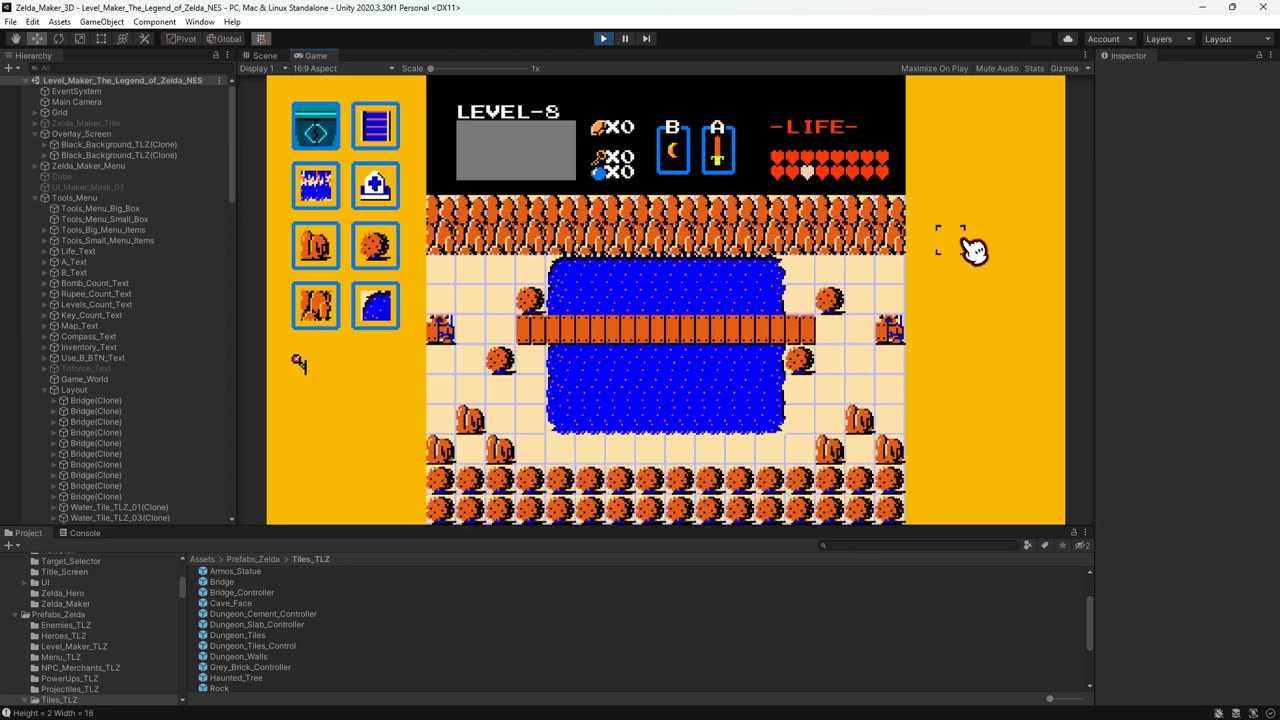Select the Scale tool in toolbar

(80, 39)
